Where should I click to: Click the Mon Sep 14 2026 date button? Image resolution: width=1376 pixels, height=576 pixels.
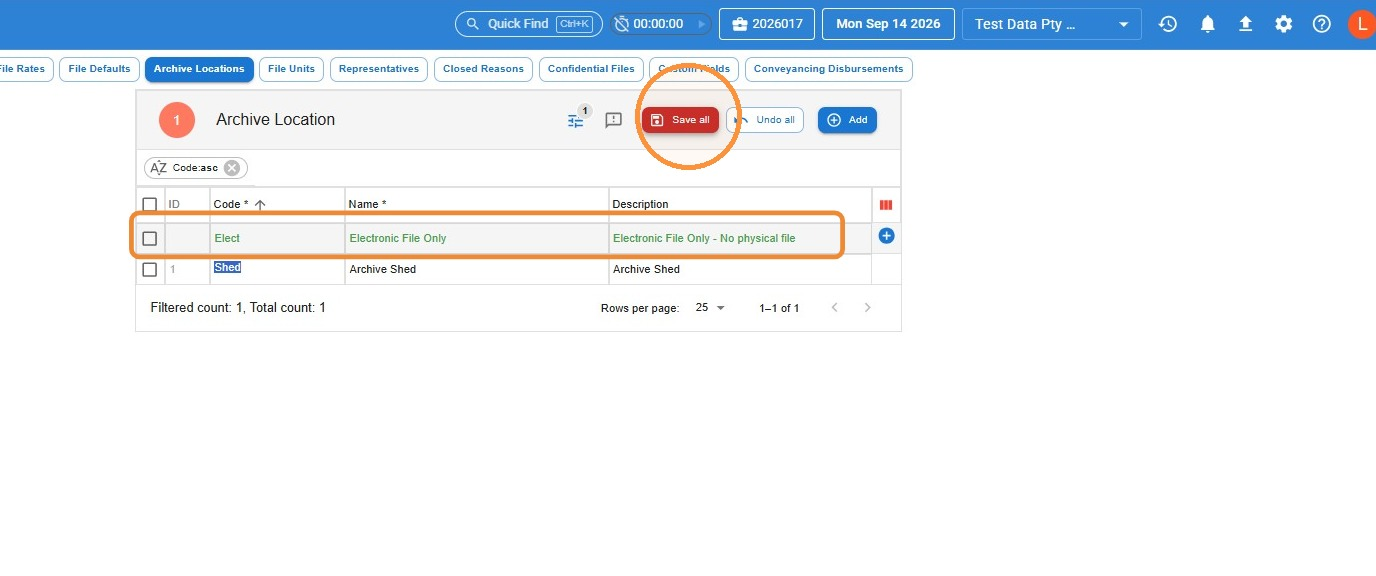(888, 24)
